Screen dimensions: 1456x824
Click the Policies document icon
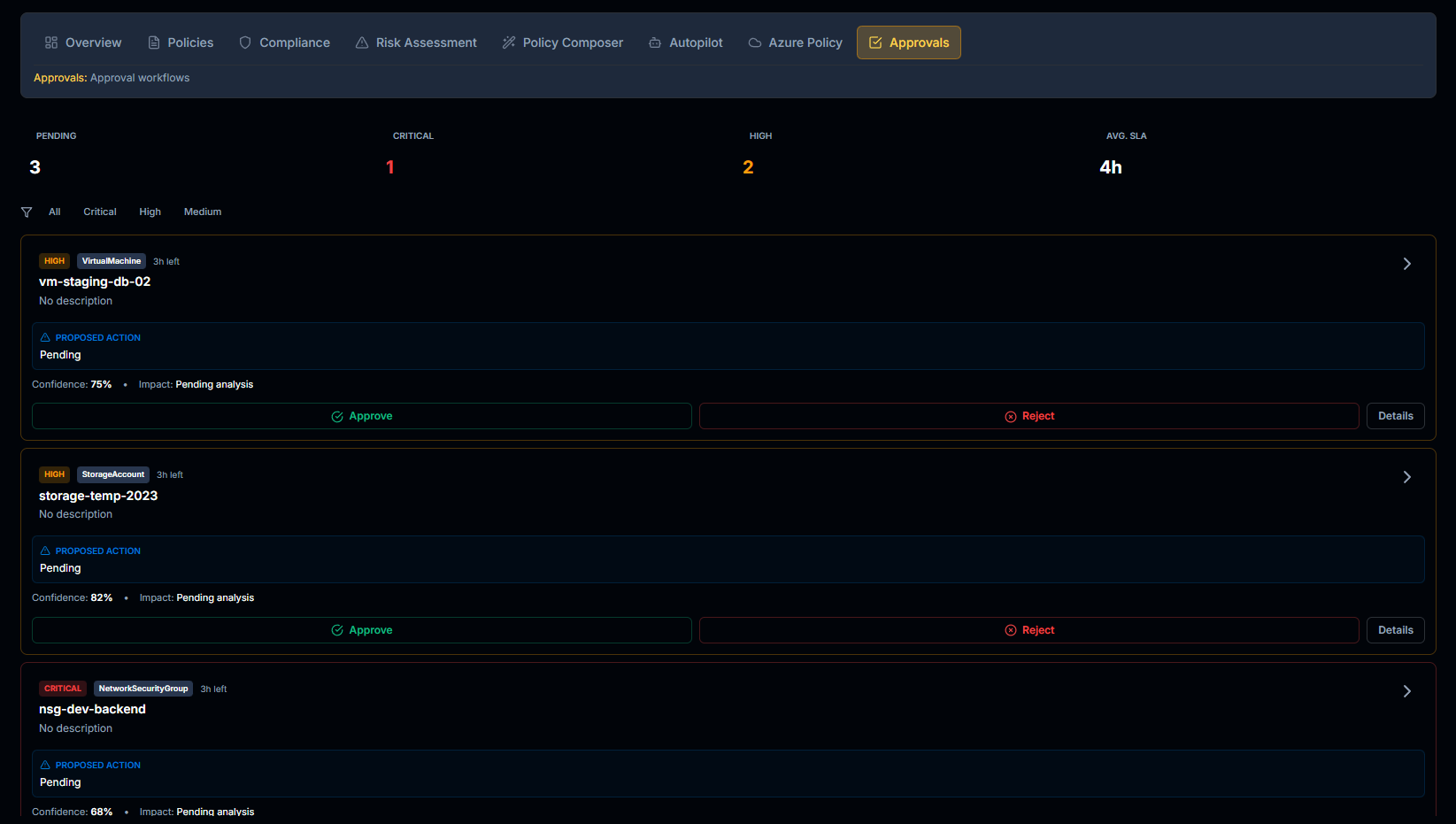(154, 42)
